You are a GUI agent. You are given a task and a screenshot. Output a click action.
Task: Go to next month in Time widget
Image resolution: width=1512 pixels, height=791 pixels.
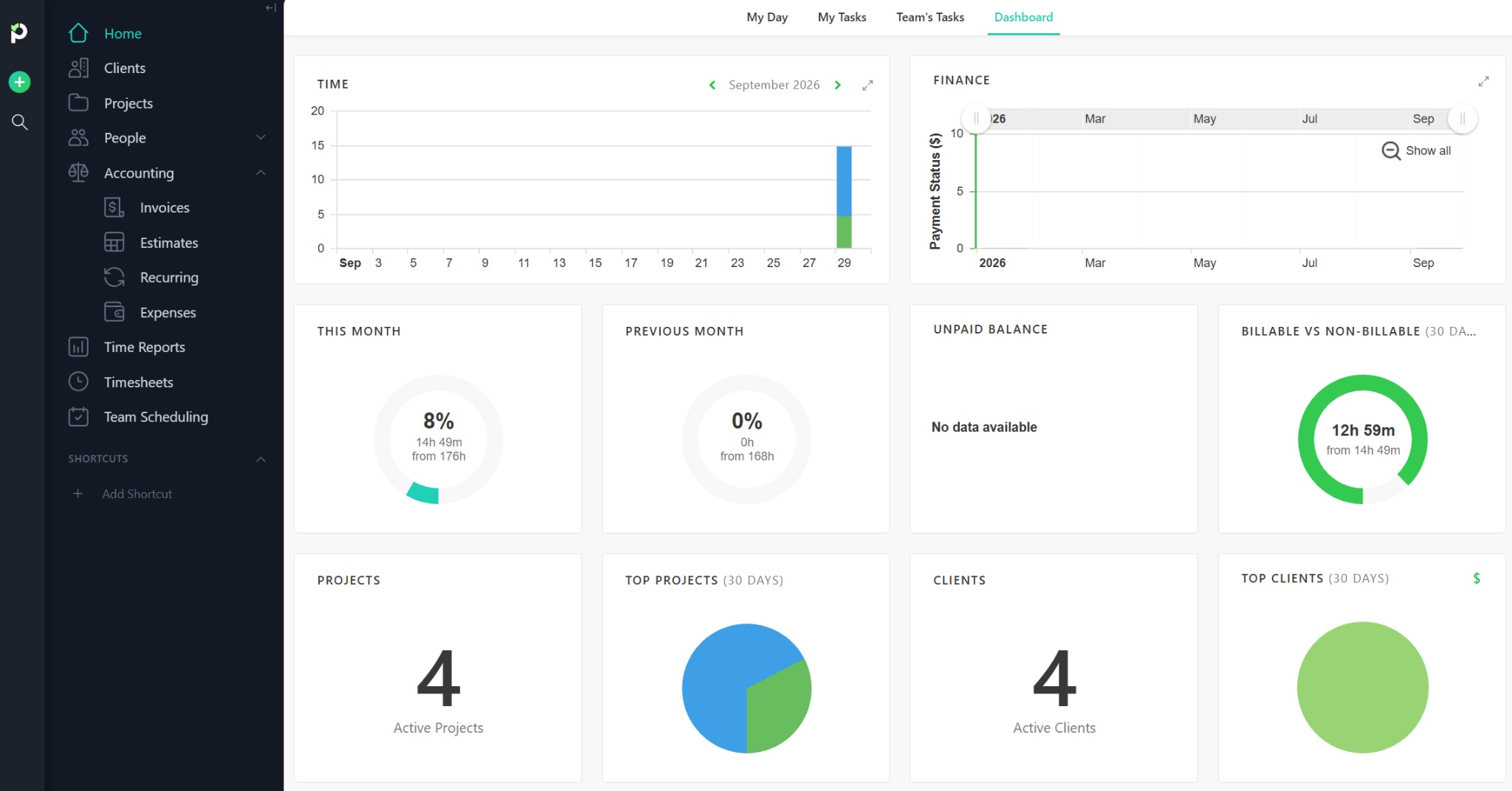(838, 85)
